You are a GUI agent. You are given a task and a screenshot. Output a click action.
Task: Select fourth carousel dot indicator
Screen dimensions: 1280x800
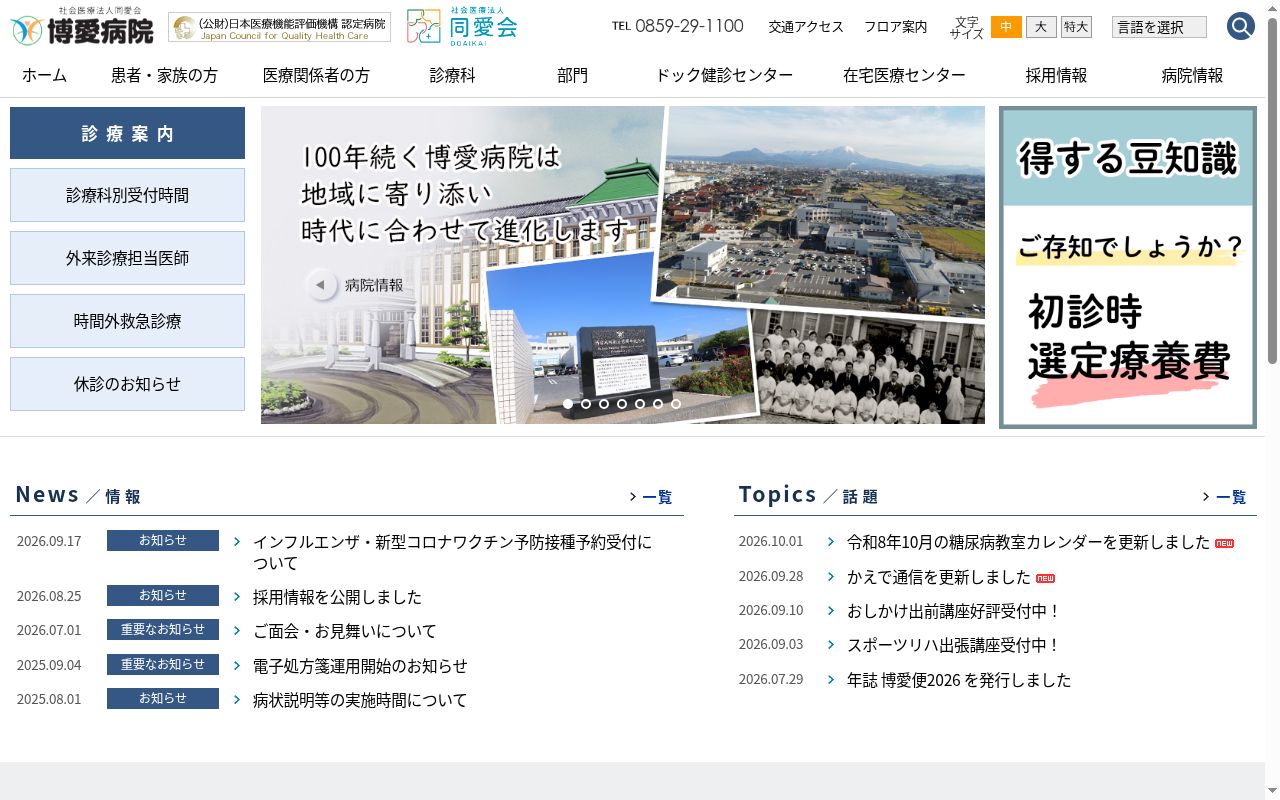coord(622,404)
